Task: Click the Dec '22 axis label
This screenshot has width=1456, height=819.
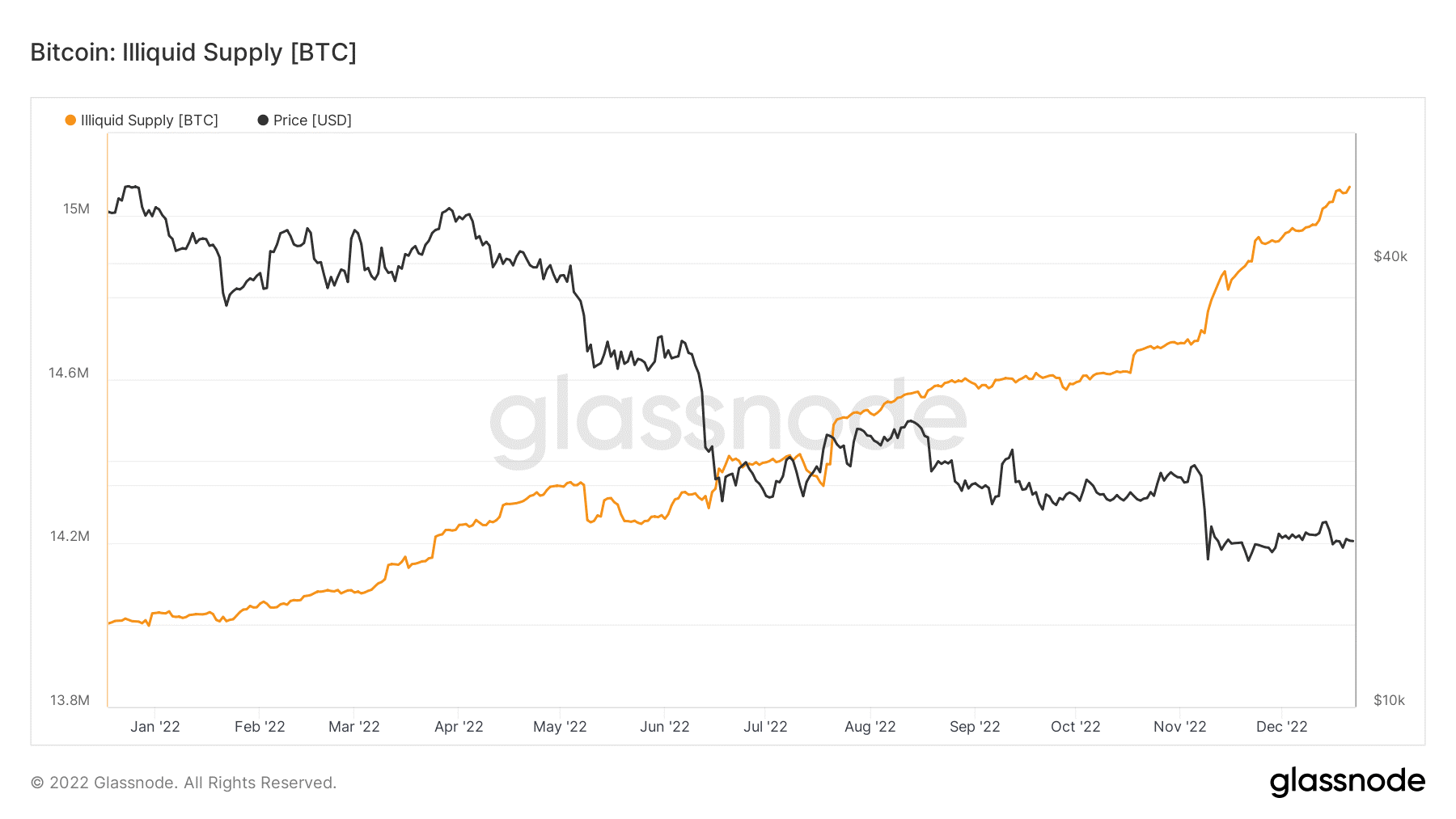Action: pos(1282,727)
